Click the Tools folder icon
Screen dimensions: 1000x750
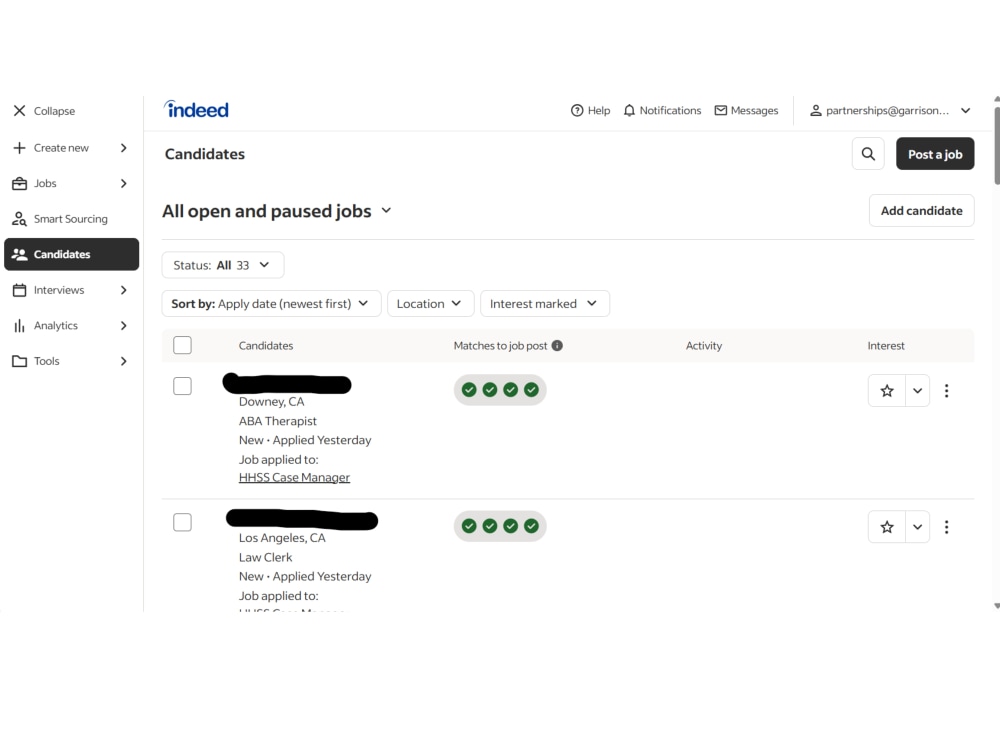[x=20, y=361]
